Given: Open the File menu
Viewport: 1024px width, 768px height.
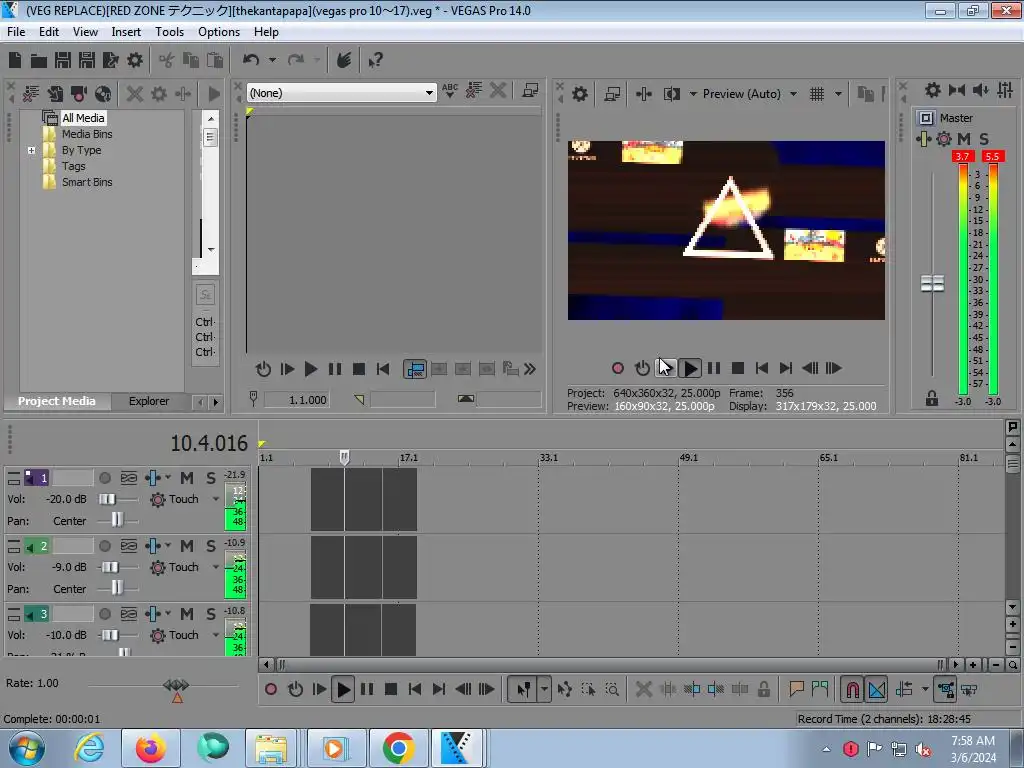Looking at the screenshot, I should pos(16,32).
